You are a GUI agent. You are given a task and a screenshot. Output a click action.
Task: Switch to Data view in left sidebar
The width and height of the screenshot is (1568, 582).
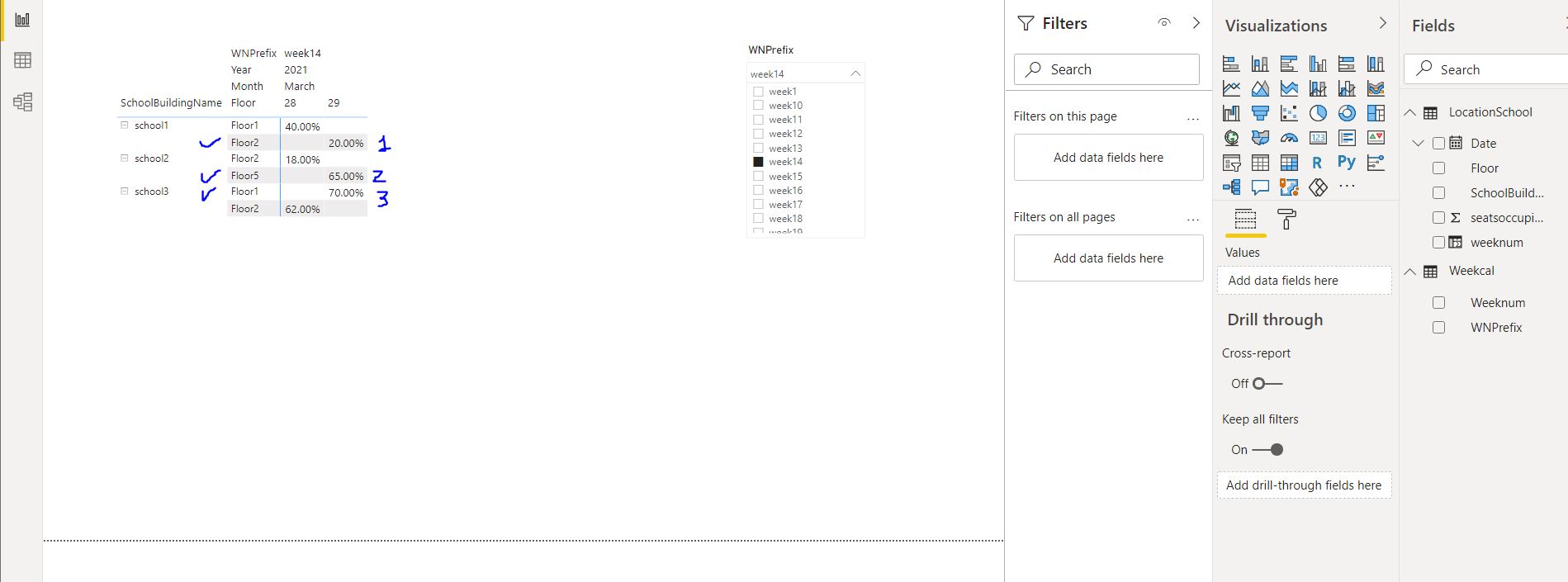[22, 60]
